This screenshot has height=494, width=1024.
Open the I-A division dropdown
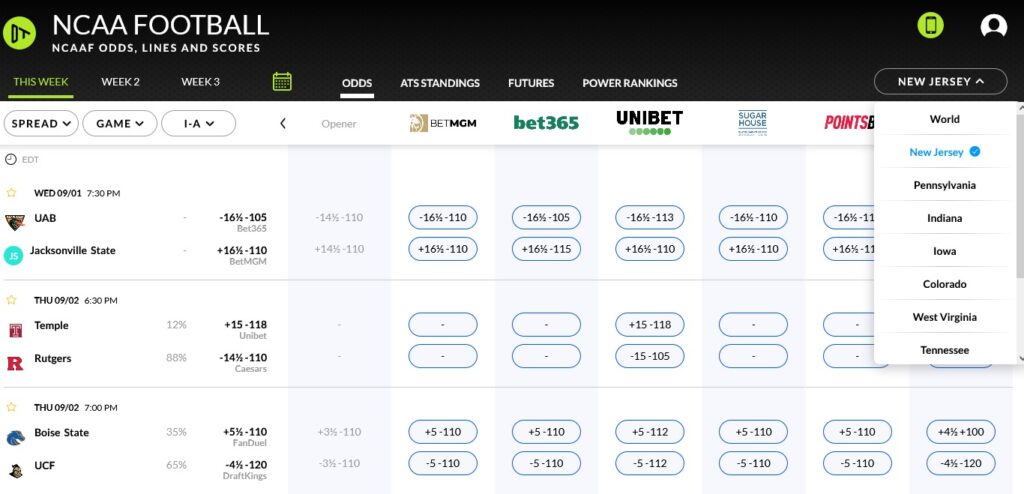tap(199, 124)
